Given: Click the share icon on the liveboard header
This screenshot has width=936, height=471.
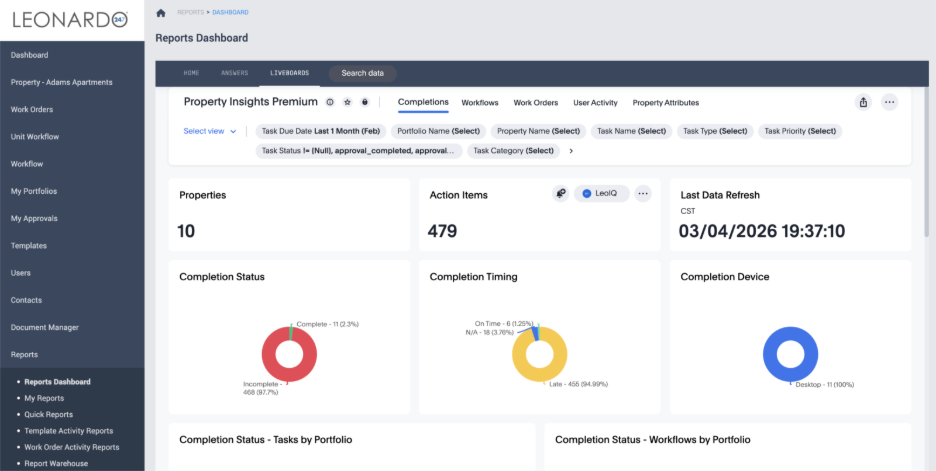Looking at the screenshot, I should click(x=864, y=102).
